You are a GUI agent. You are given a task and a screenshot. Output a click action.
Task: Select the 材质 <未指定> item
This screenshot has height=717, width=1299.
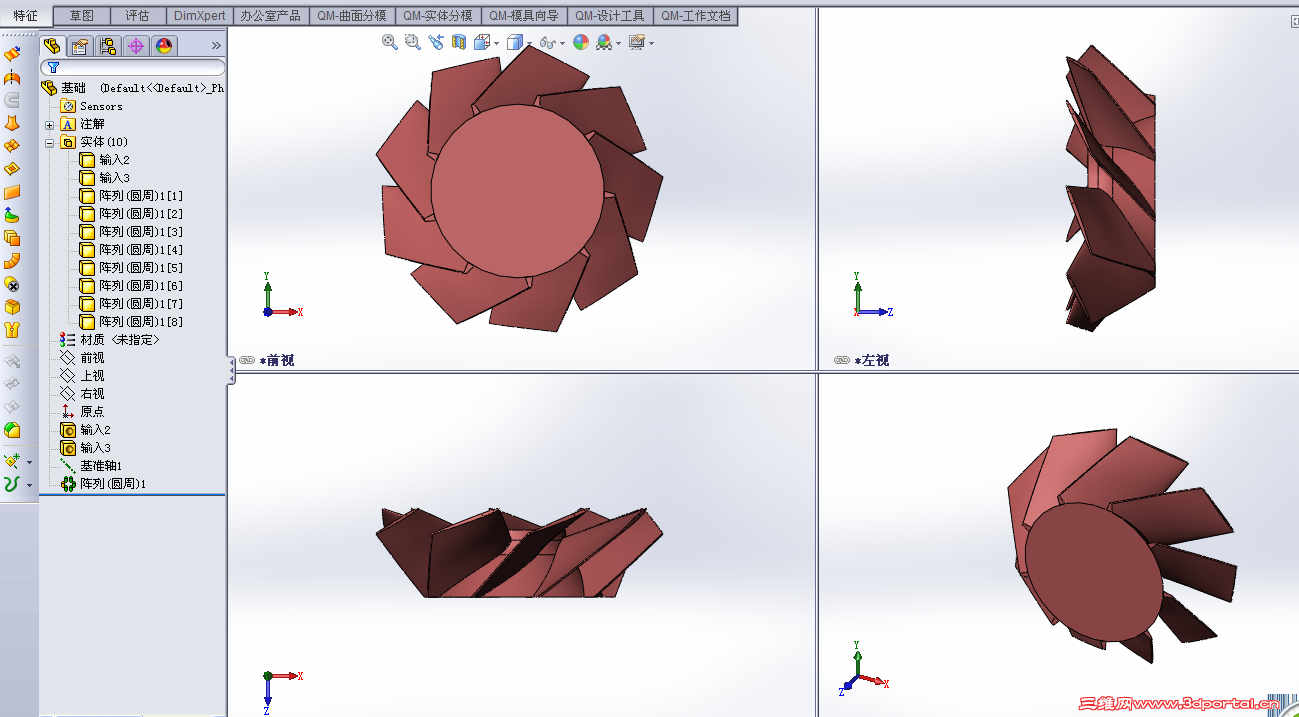tap(120, 340)
